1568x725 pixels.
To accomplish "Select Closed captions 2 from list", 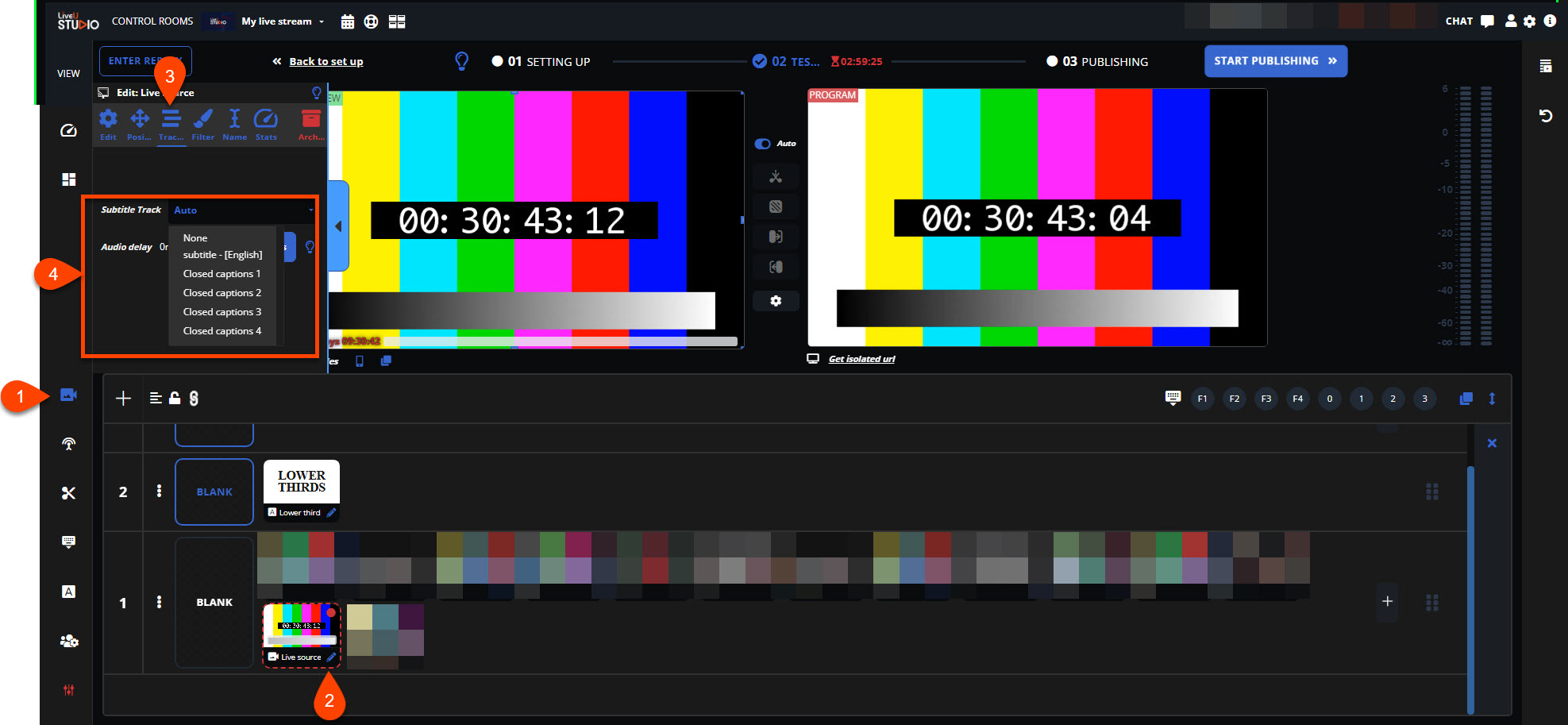I will (222, 293).
